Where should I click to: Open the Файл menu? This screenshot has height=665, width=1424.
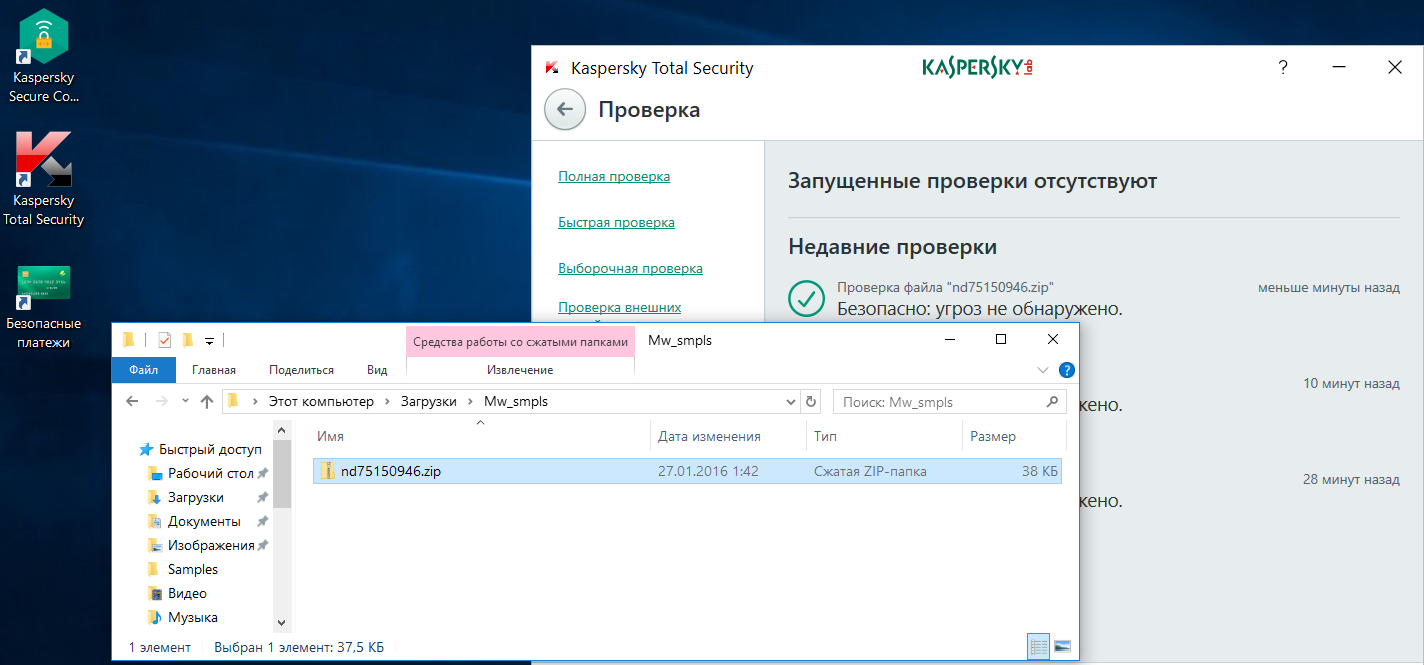(144, 370)
